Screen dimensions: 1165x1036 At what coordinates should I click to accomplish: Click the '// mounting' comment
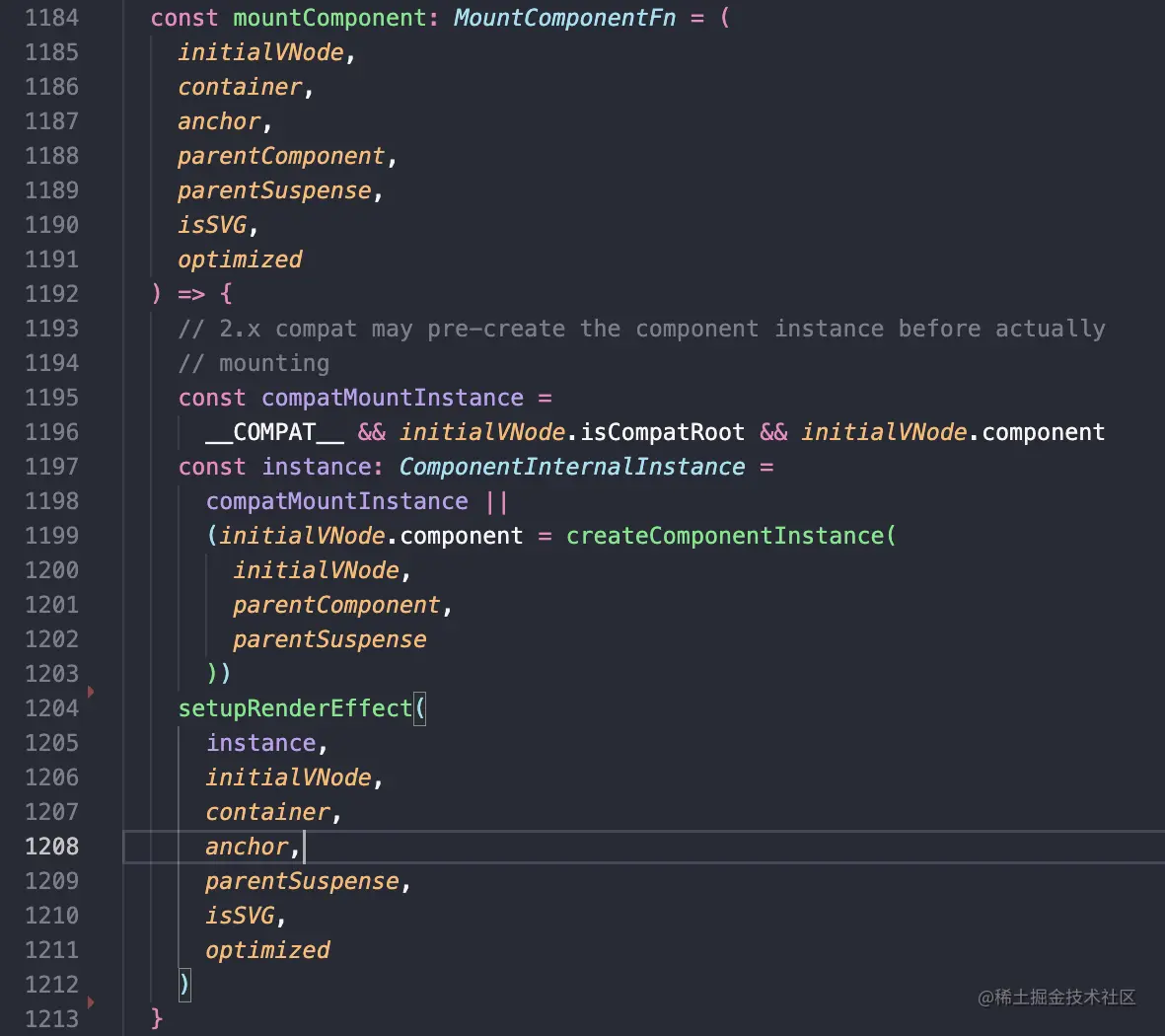tap(254, 363)
